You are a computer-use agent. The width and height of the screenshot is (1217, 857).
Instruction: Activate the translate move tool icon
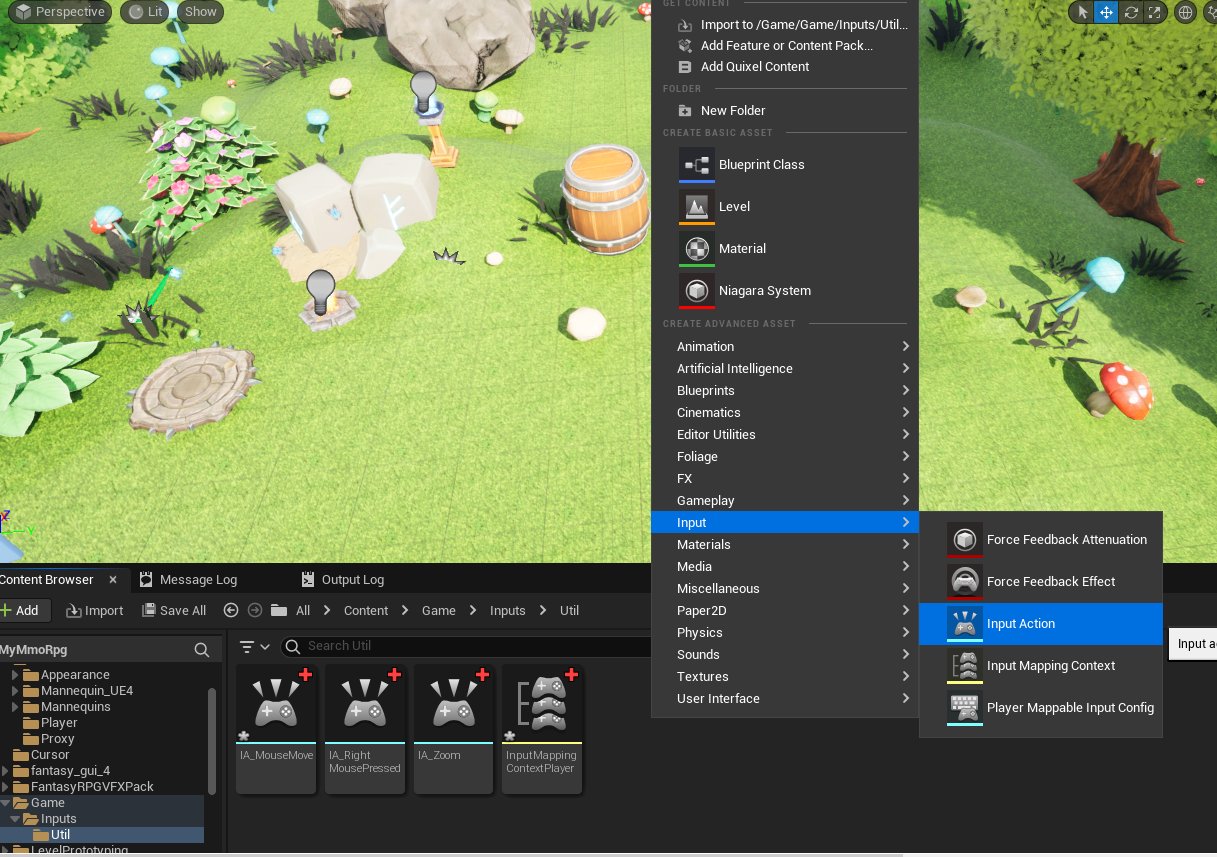[1106, 12]
